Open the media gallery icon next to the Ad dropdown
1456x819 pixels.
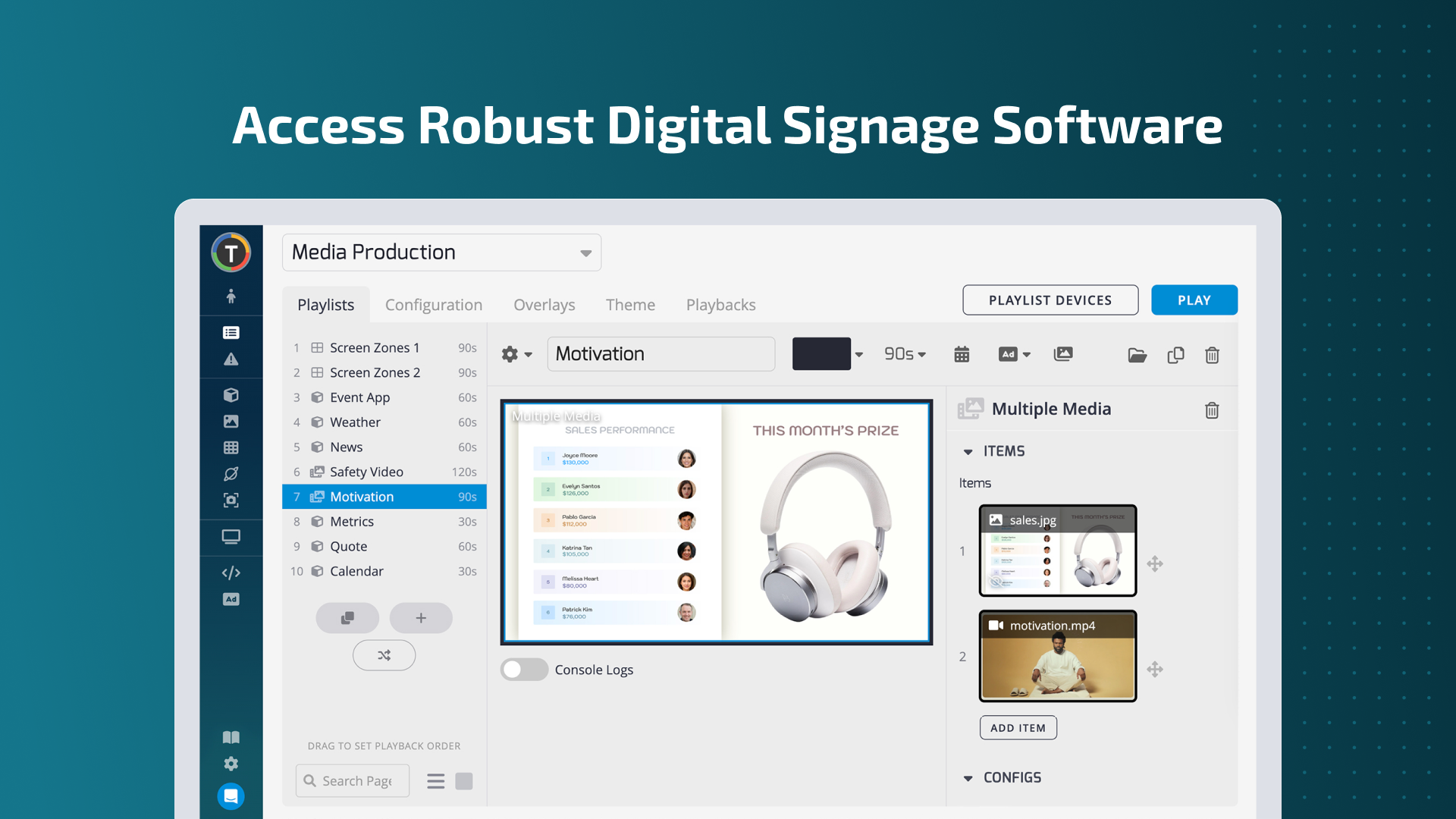point(1064,354)
